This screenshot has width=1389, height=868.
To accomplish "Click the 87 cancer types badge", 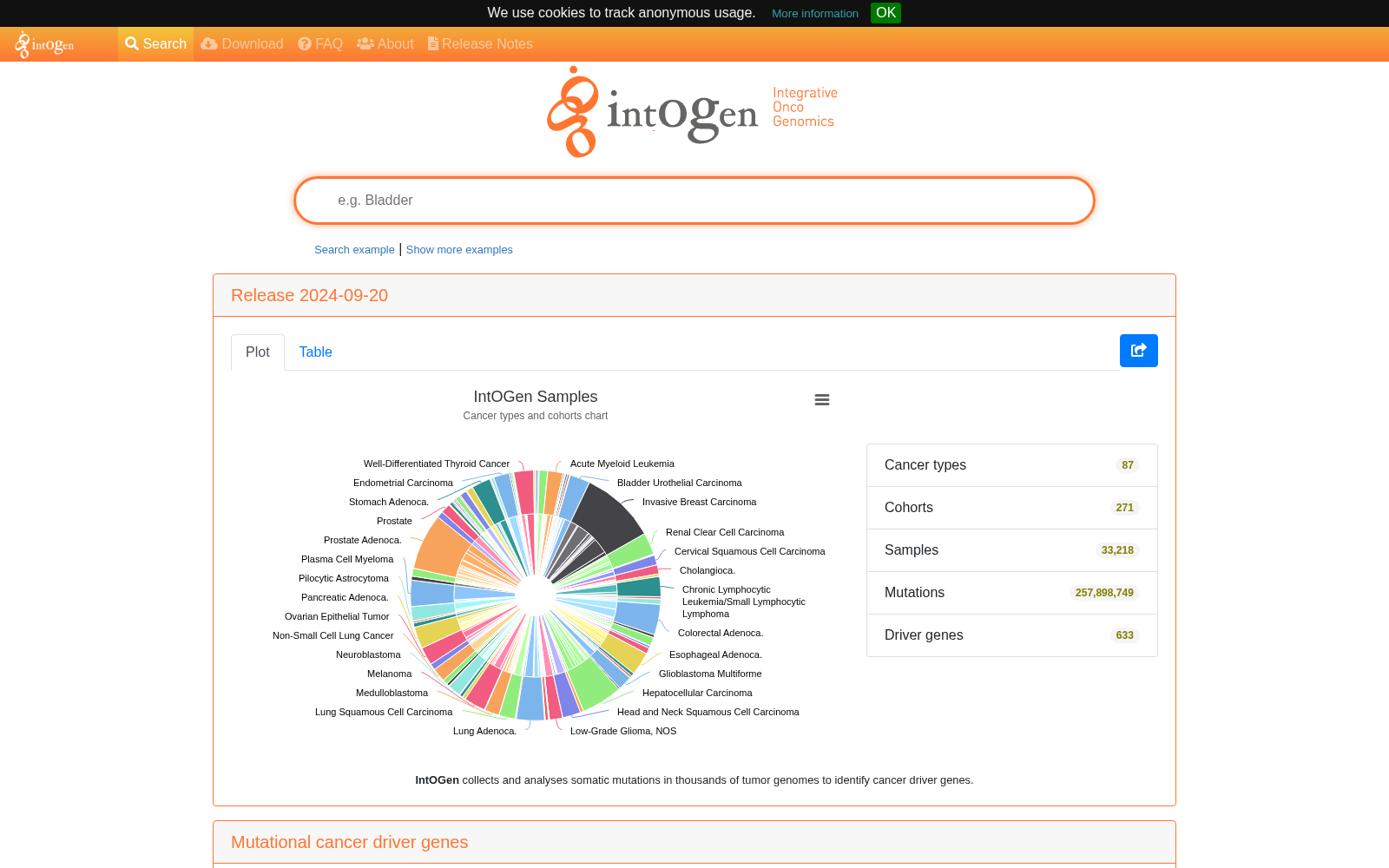I will coord(1128,465).
